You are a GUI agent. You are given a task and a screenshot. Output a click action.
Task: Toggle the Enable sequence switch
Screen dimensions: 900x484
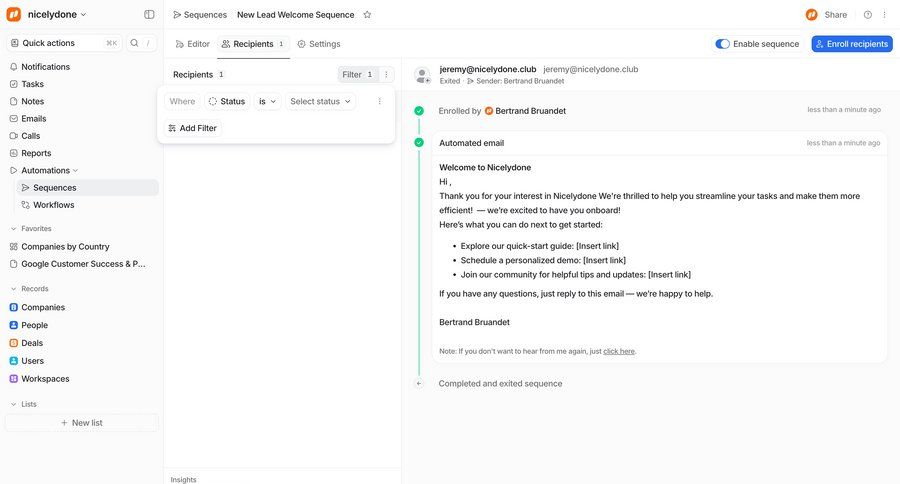[722, 44]
